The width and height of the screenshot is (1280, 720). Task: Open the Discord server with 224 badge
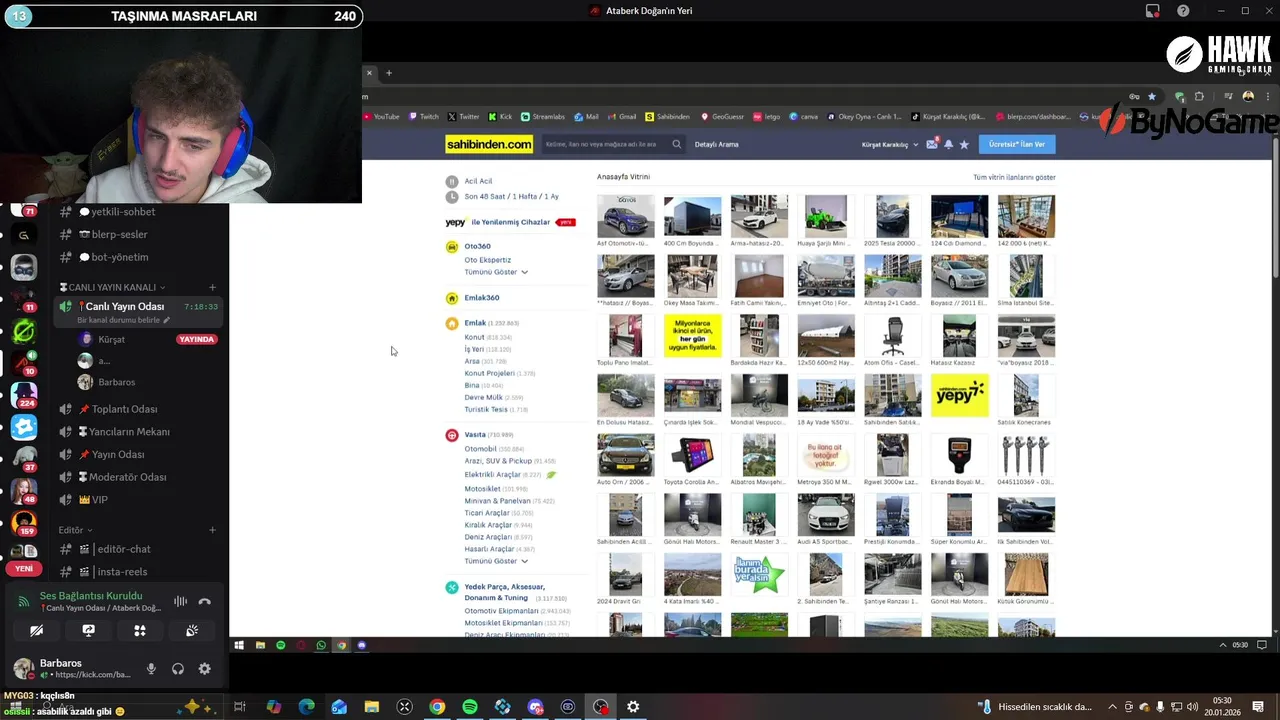tap(24, 395)
